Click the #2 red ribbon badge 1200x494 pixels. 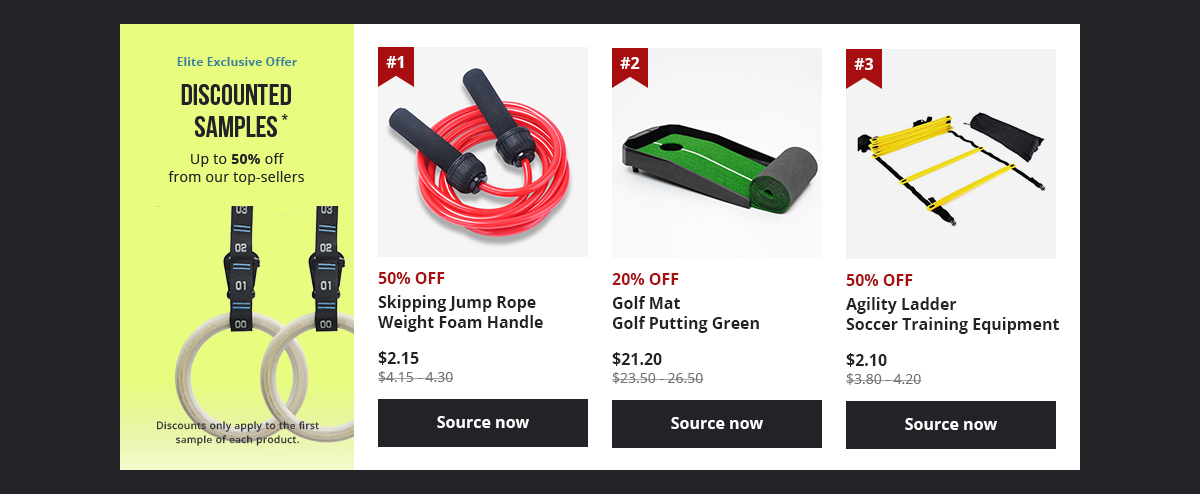[x=630, y=66]
